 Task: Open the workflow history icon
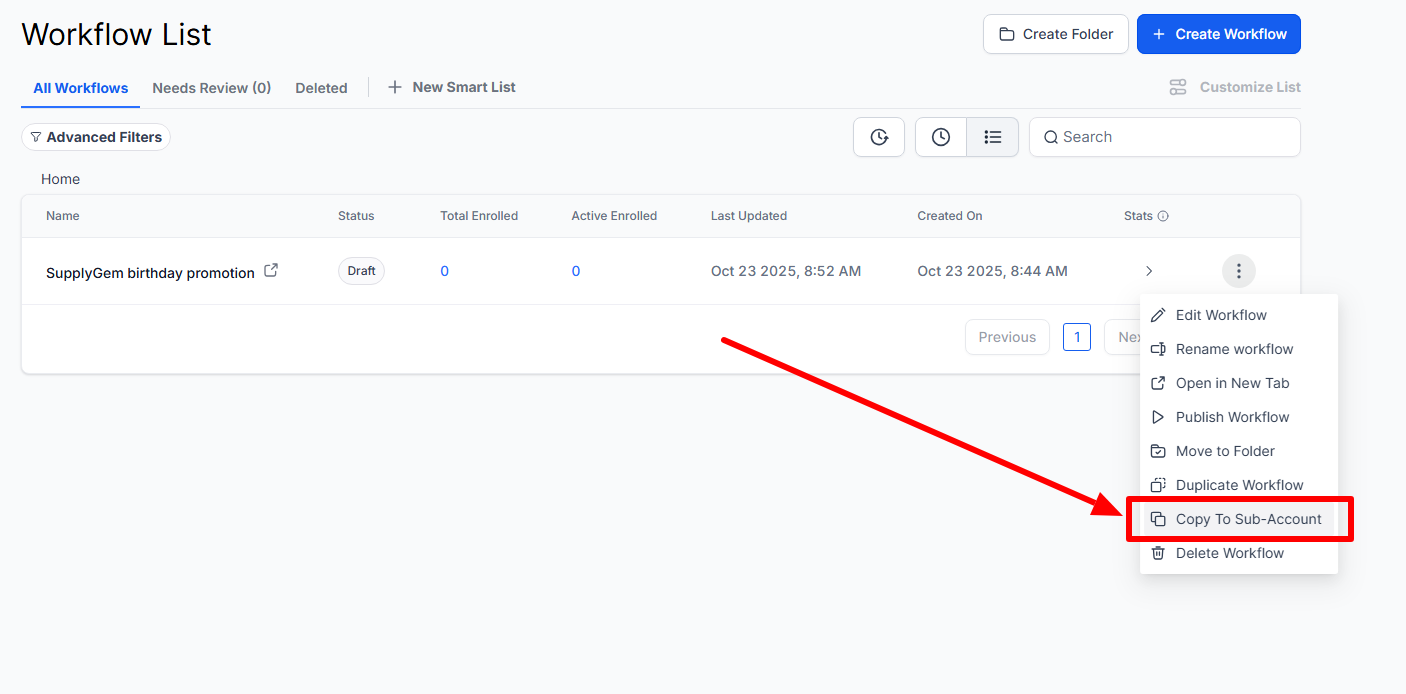pyautogui.click(x=878, y=137)
